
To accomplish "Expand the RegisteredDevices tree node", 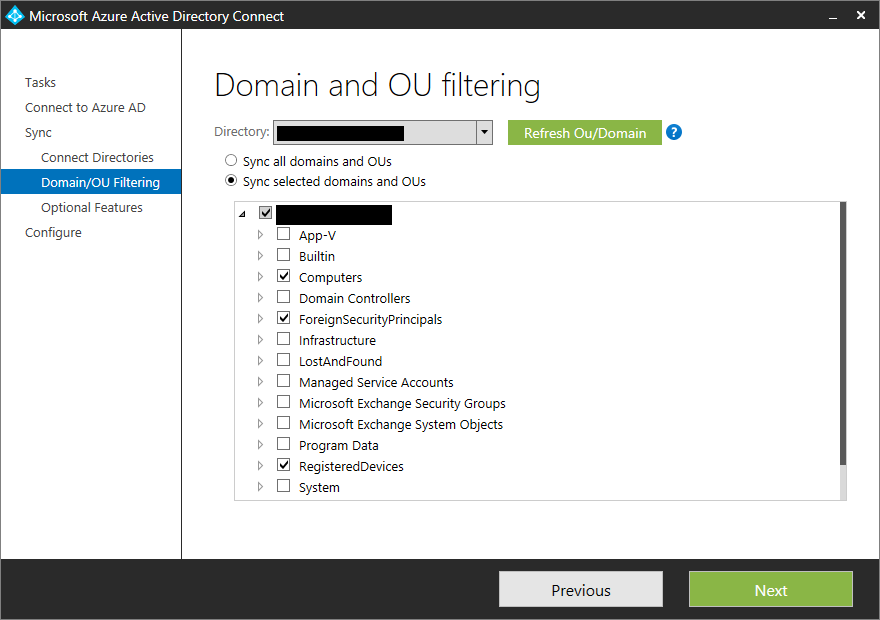I will pos(260,466).
